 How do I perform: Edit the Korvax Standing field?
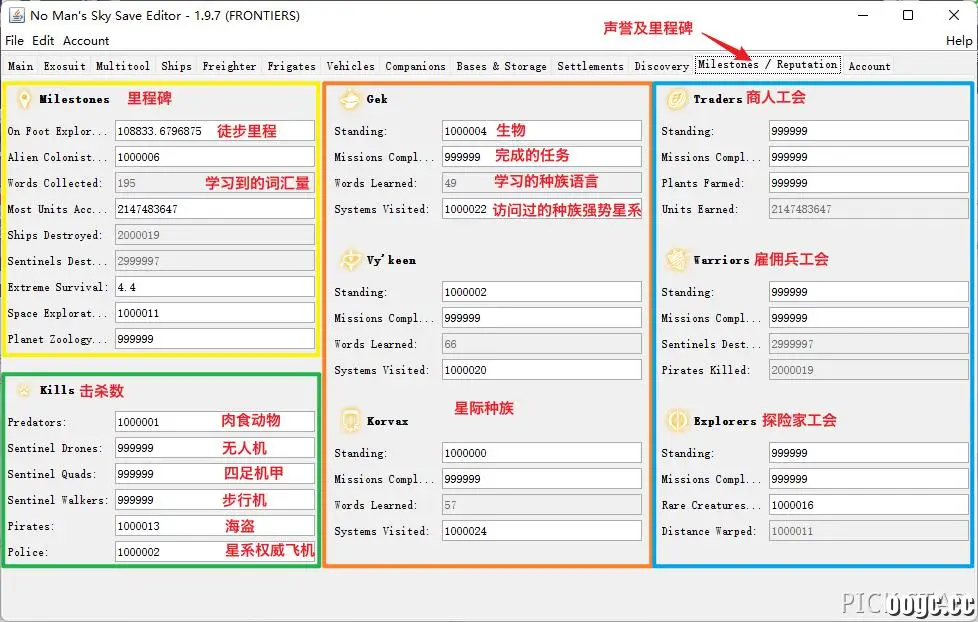click(541, 453)
